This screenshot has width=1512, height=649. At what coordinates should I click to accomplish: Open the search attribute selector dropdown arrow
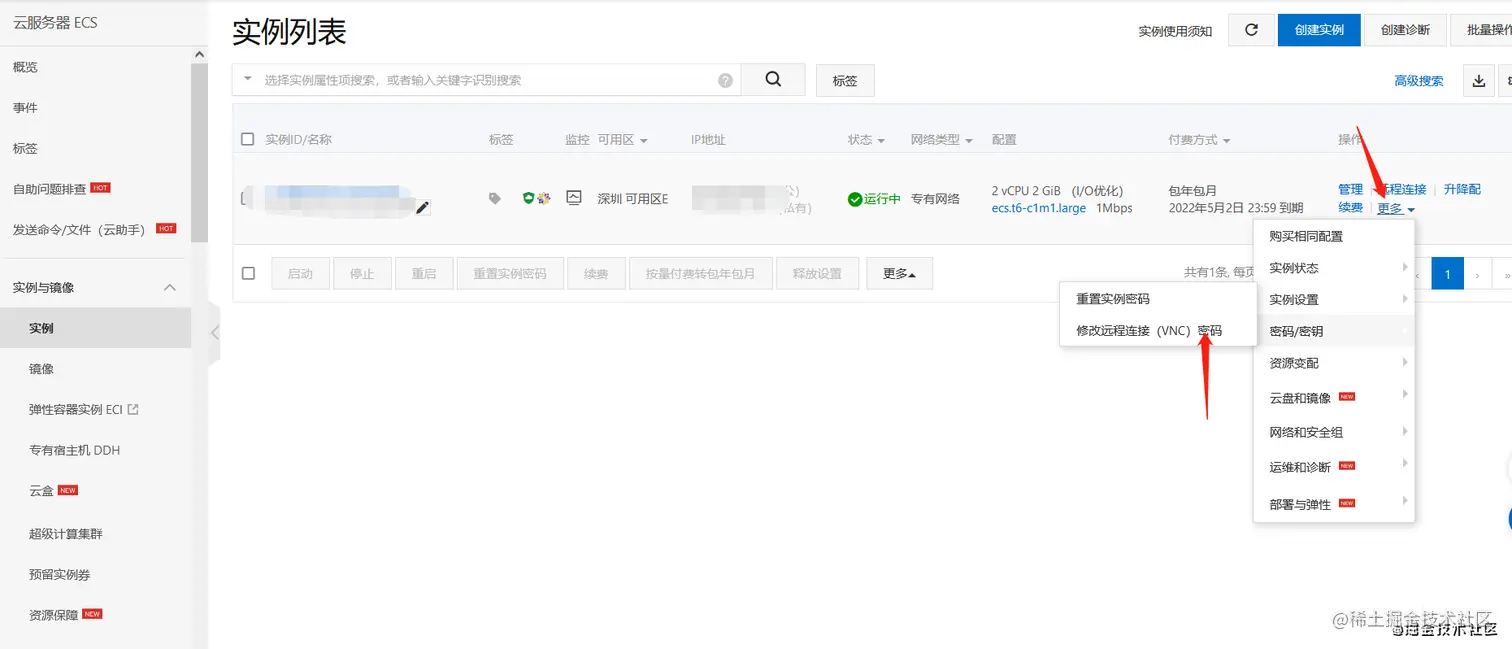(248, 78)
